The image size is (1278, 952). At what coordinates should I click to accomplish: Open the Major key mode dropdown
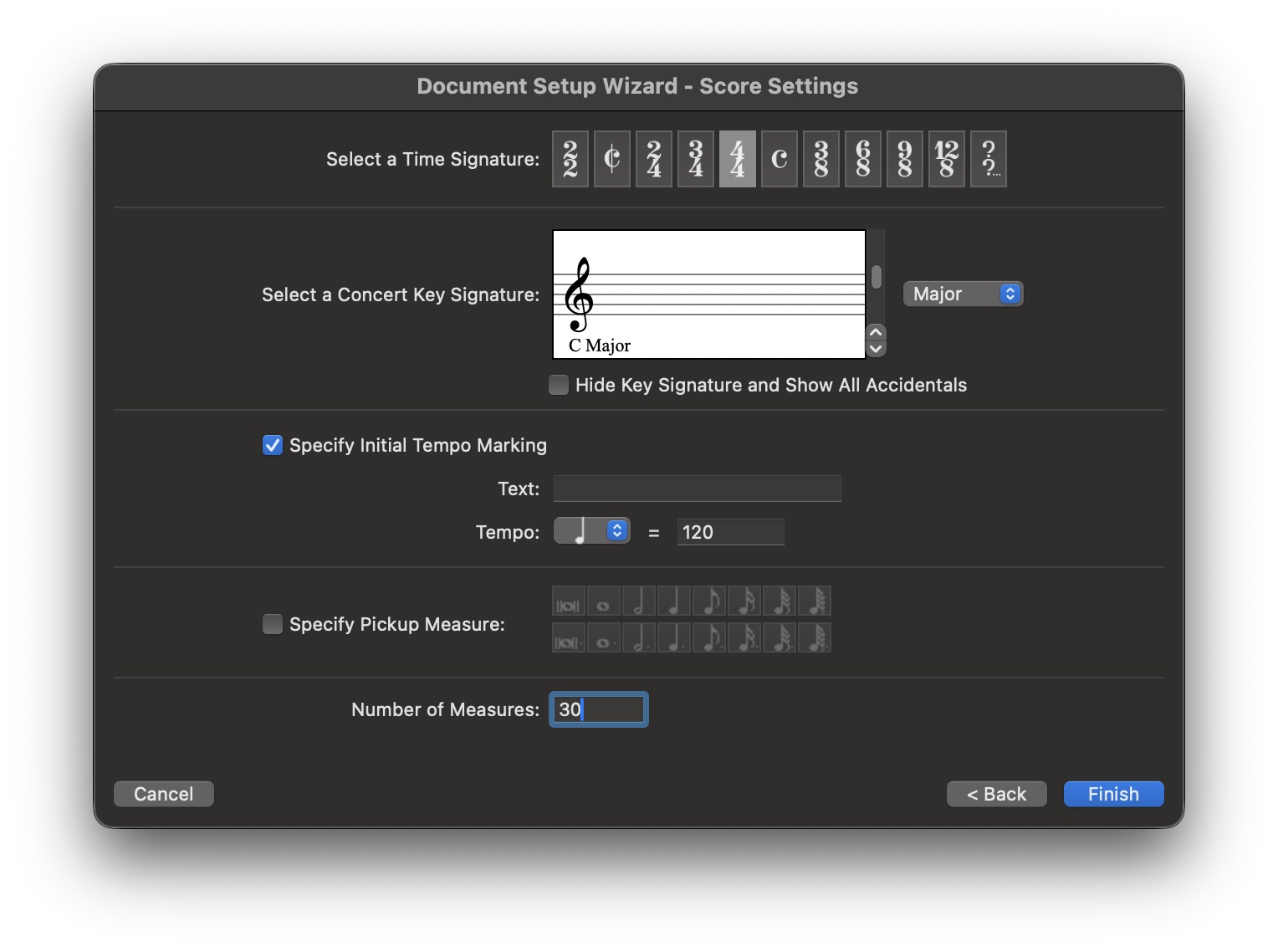tap(962, 294)
